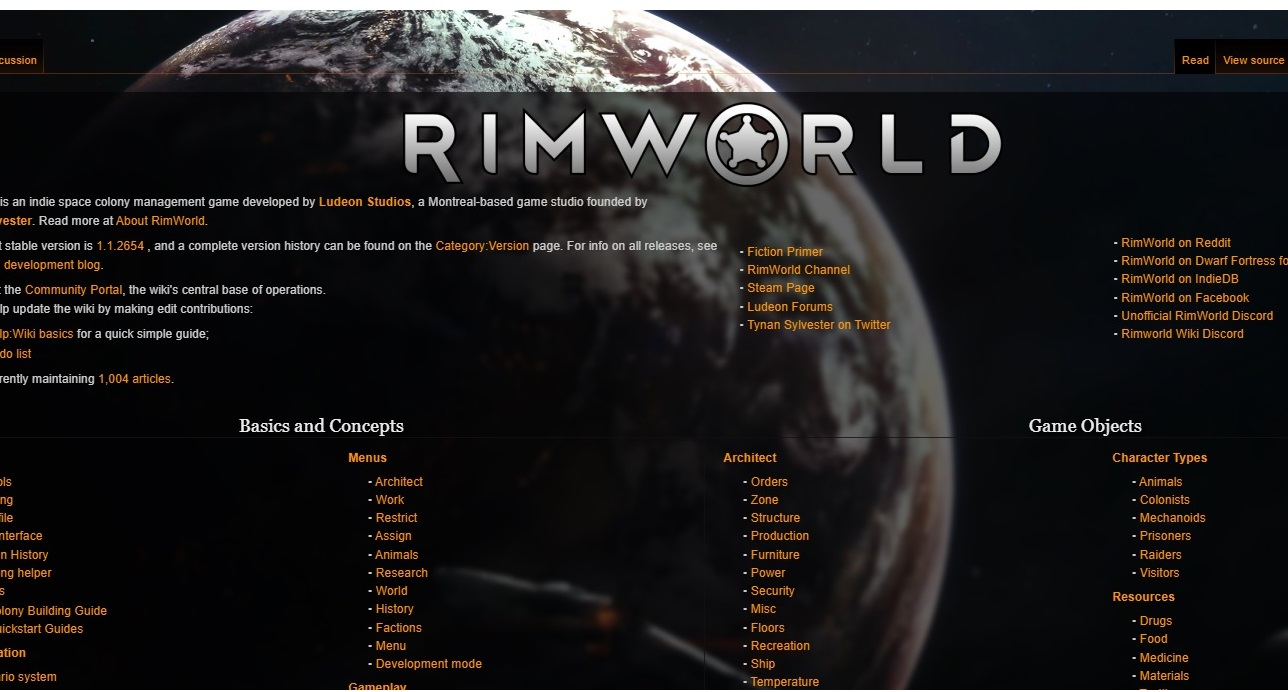Open stable version 1.1.2654 link
Viewport: 1288px width, 692px height.
120,246
